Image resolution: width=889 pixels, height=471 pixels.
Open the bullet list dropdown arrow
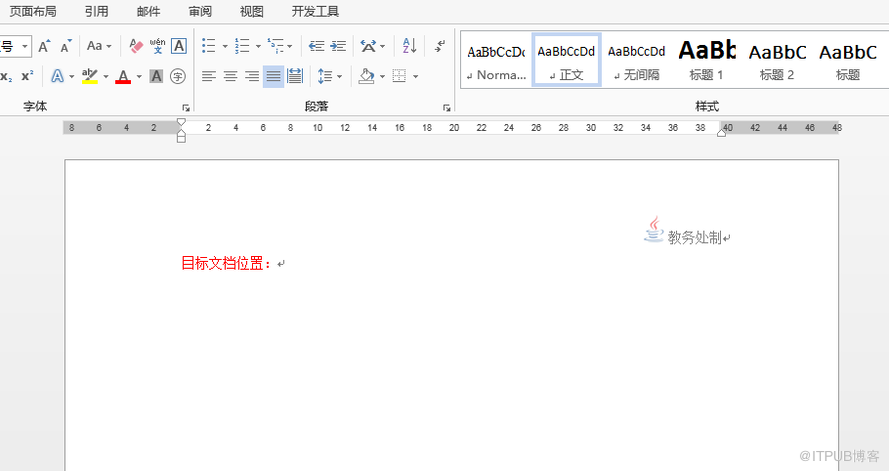click(x=224, y=46)
